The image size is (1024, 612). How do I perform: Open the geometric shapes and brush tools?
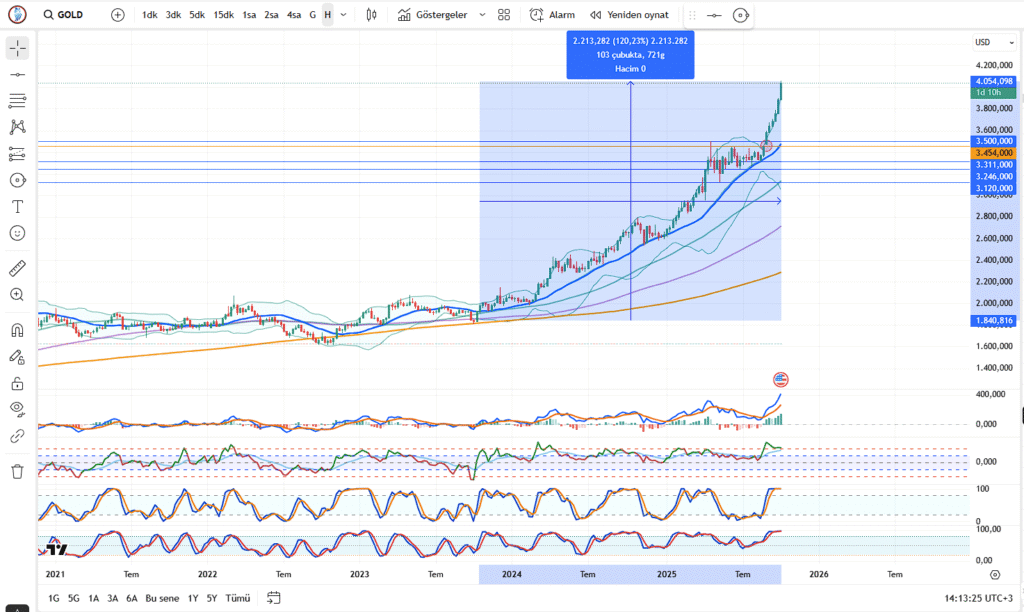[x=18, y=180]
